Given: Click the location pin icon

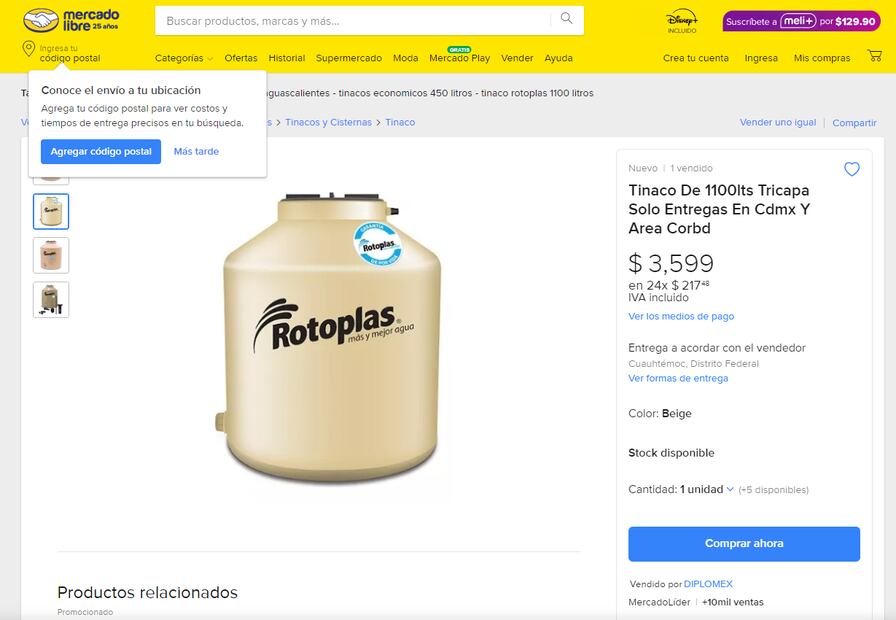Looking at the screenshot, I should 29,49.
